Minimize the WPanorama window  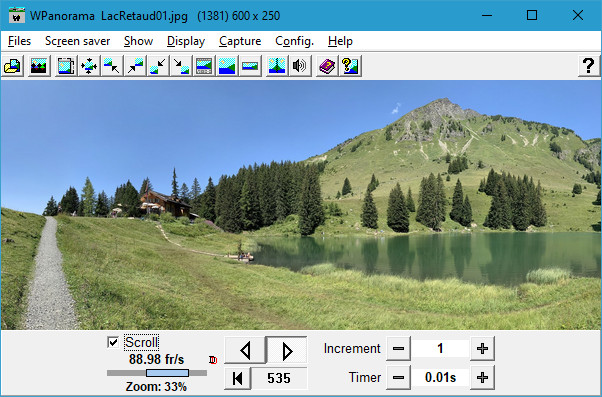(487, 15)
